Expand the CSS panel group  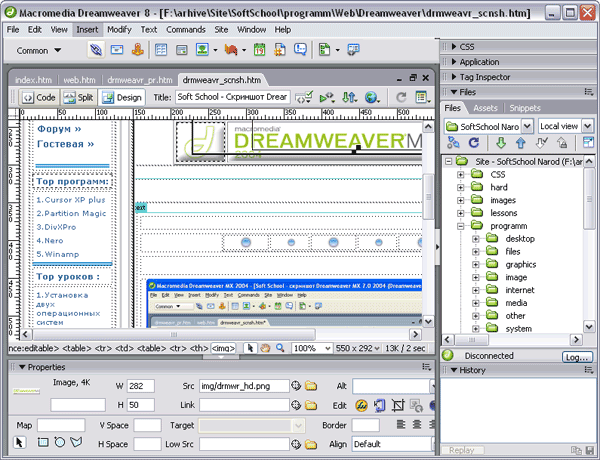click(x=454, y=47)
